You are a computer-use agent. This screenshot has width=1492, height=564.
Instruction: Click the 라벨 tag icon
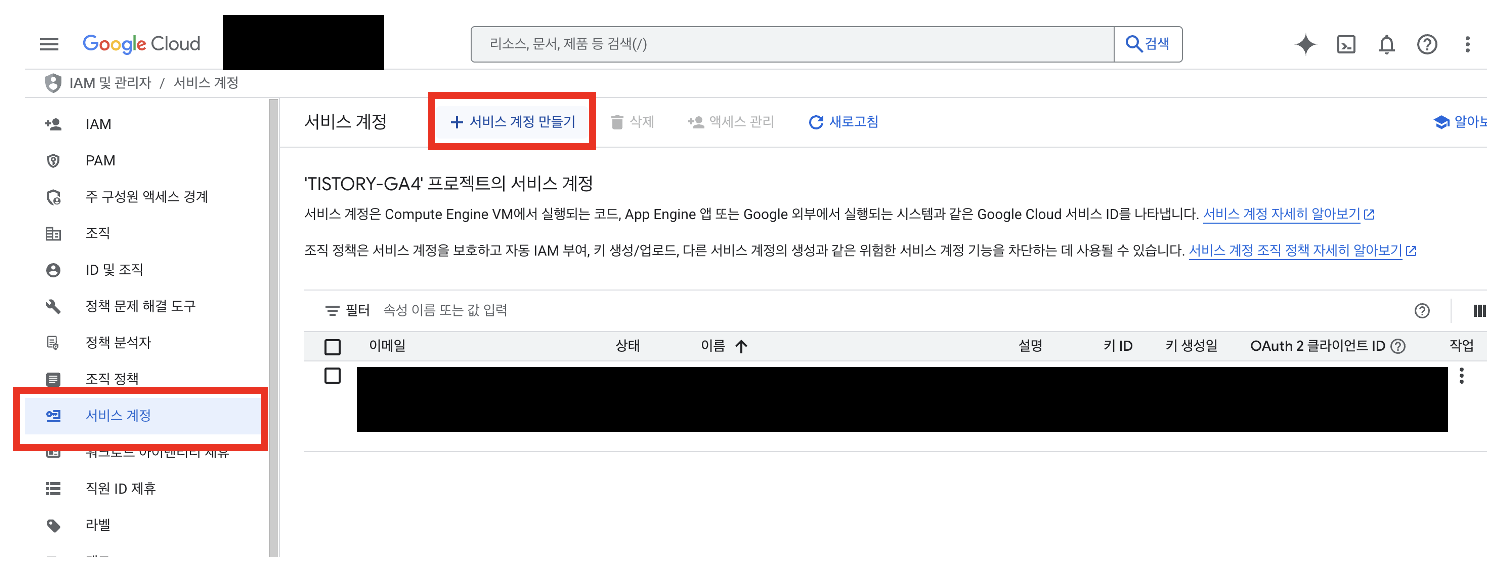(x=53, y=525)
